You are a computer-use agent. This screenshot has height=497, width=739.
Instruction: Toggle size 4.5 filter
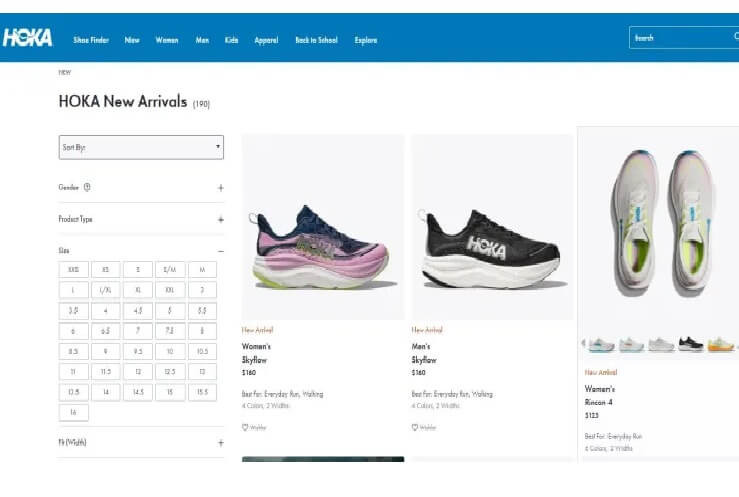(138, 311)
